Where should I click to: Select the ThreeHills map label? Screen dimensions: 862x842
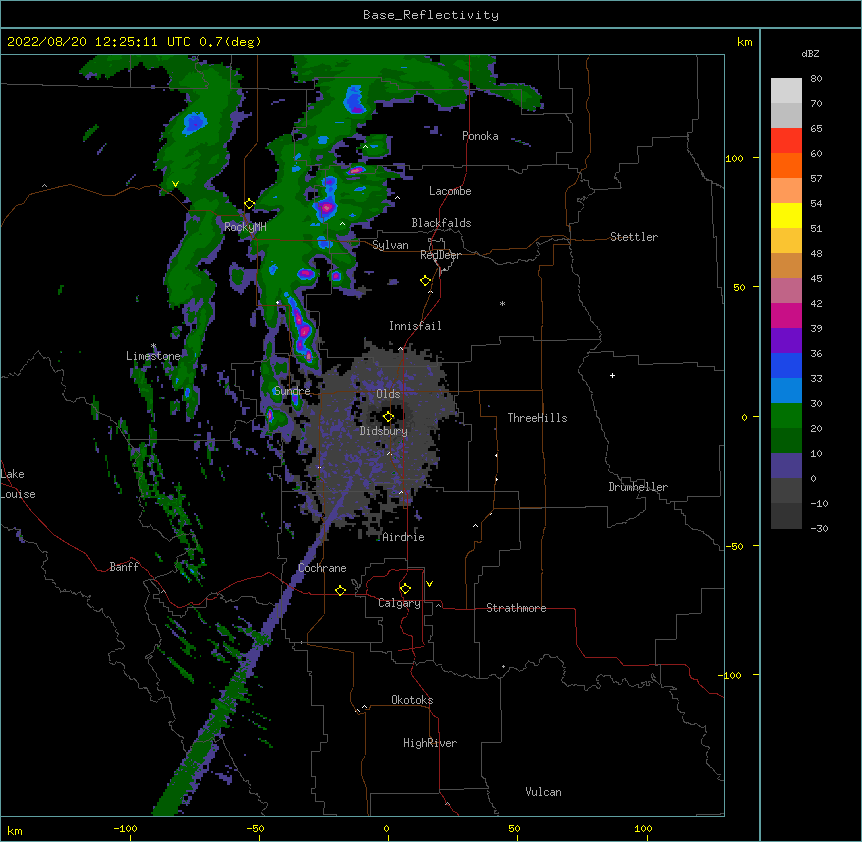[537, 418]
